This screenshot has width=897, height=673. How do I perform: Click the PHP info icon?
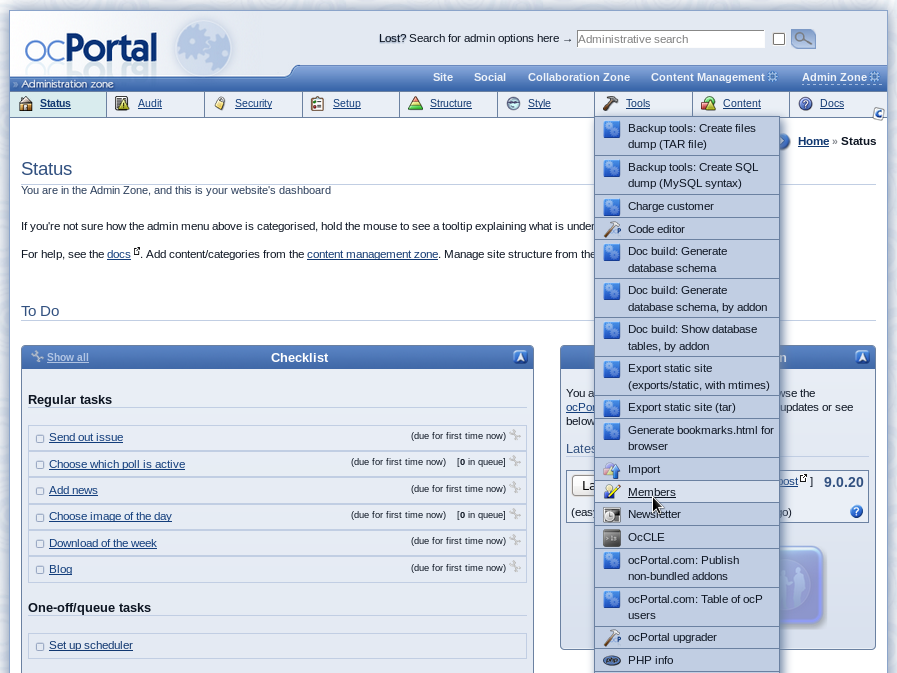(x=612, y=660)
